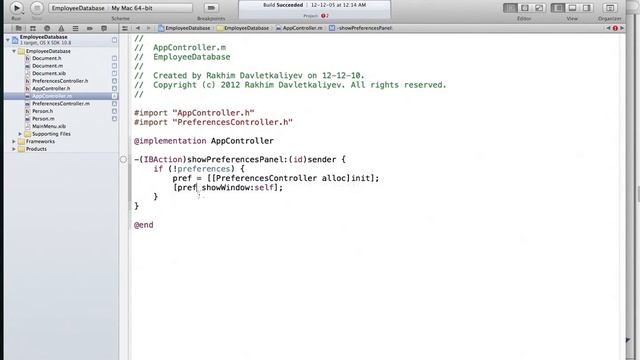Click the Stop button in the toolbar
This screenshot has width=640, height=360.
[37, 8]
